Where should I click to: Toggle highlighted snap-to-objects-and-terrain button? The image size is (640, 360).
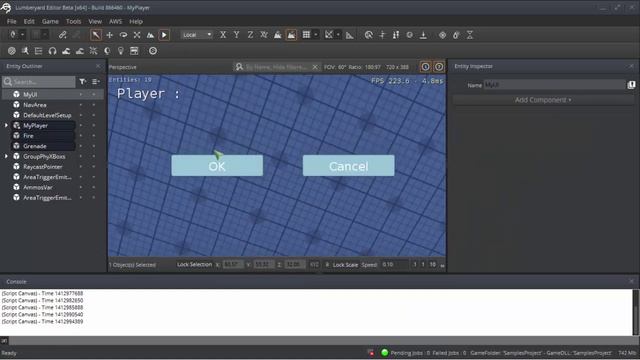pyautogui.click(x=291, y=35)
